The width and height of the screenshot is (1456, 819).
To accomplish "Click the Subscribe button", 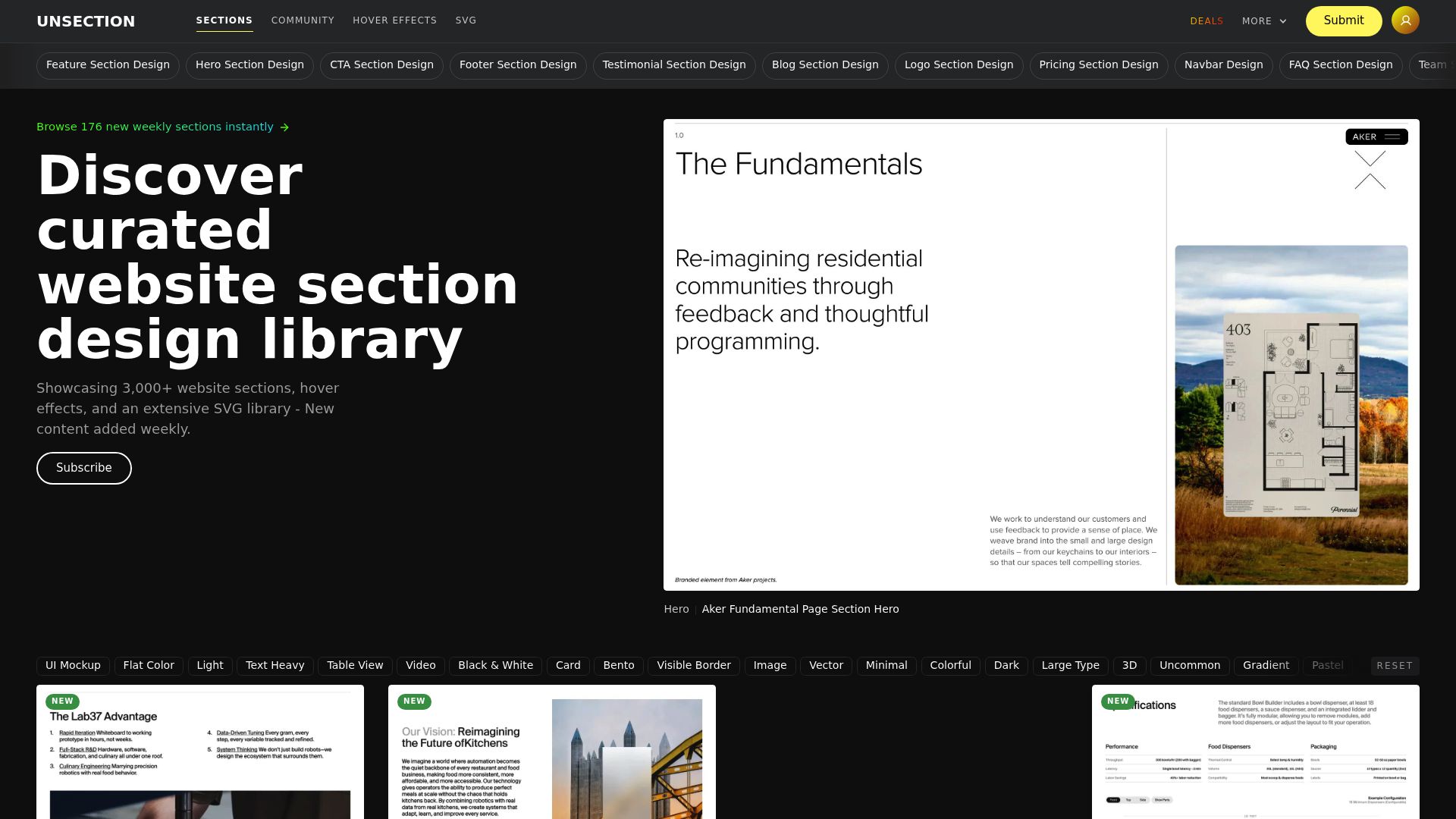I will (84, 468).
